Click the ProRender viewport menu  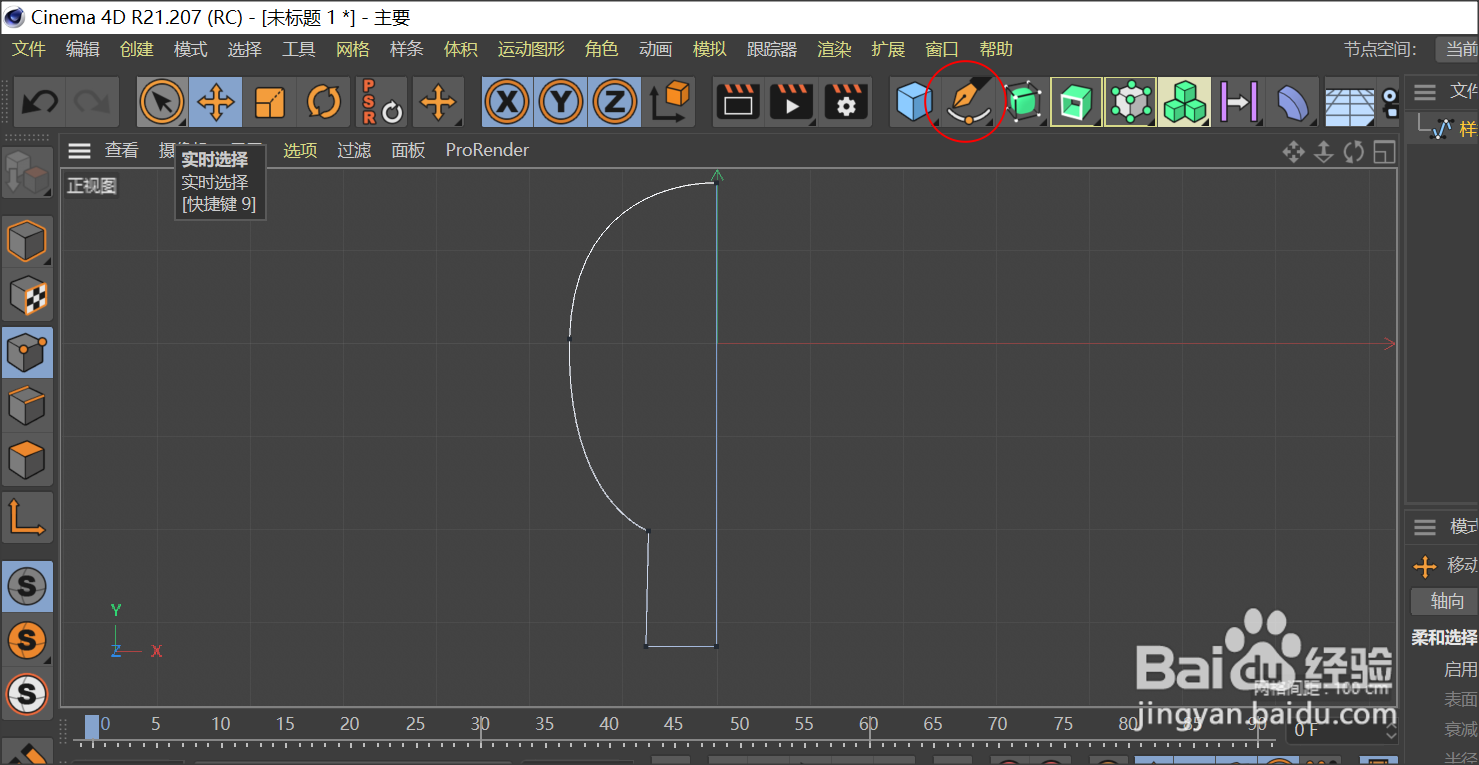tap(487, 150)
